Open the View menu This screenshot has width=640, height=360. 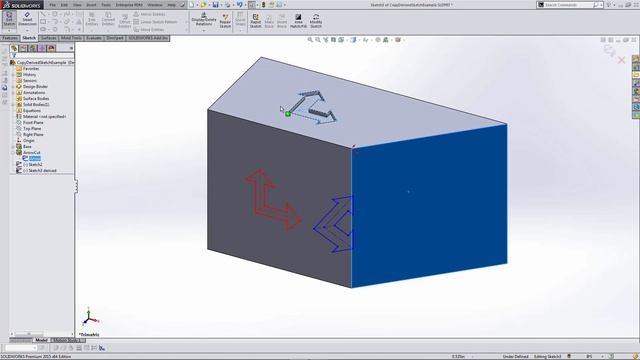[x=77, y=5]
